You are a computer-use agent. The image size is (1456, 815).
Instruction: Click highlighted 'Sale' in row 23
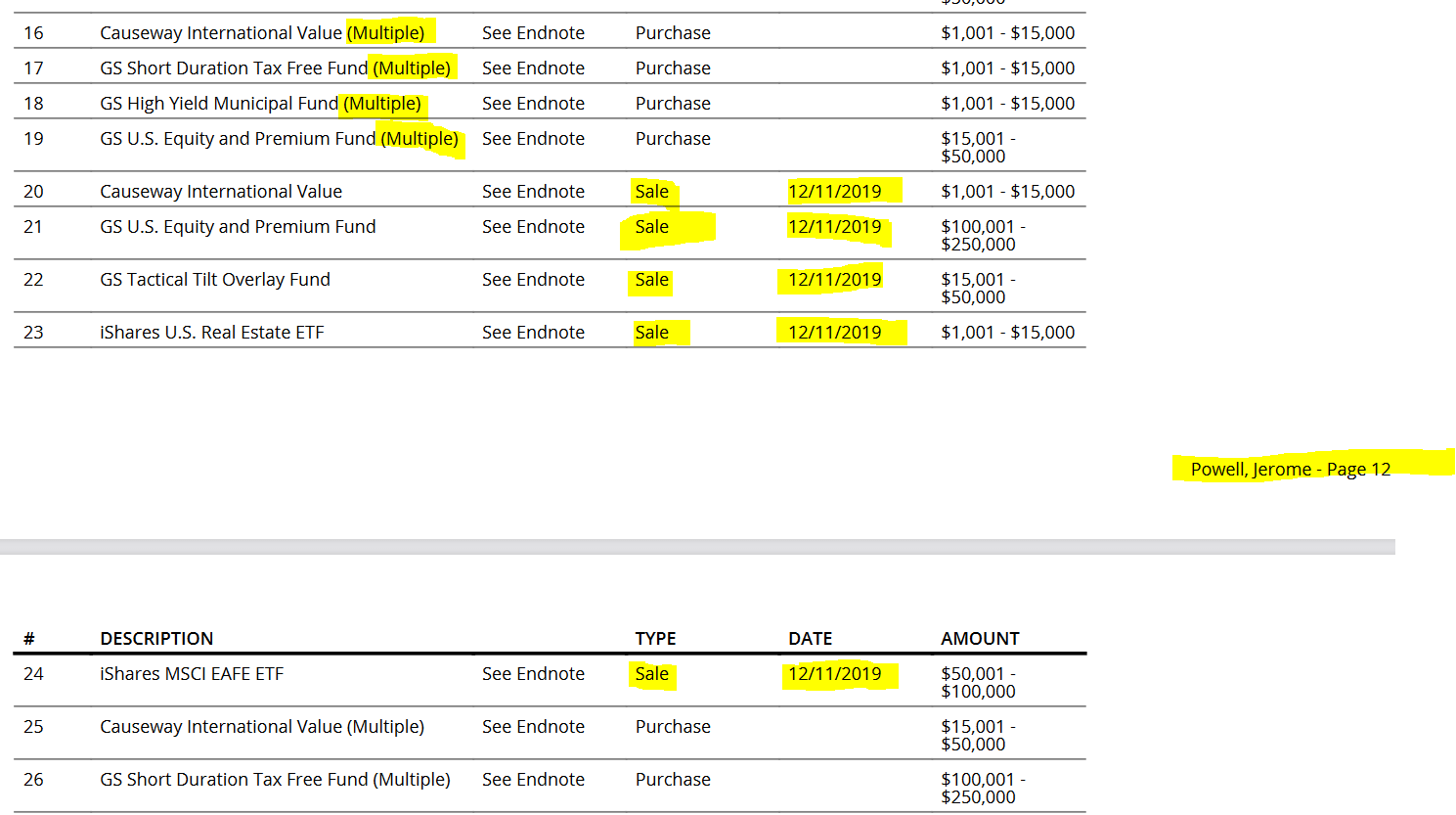(x=652, y=333)
